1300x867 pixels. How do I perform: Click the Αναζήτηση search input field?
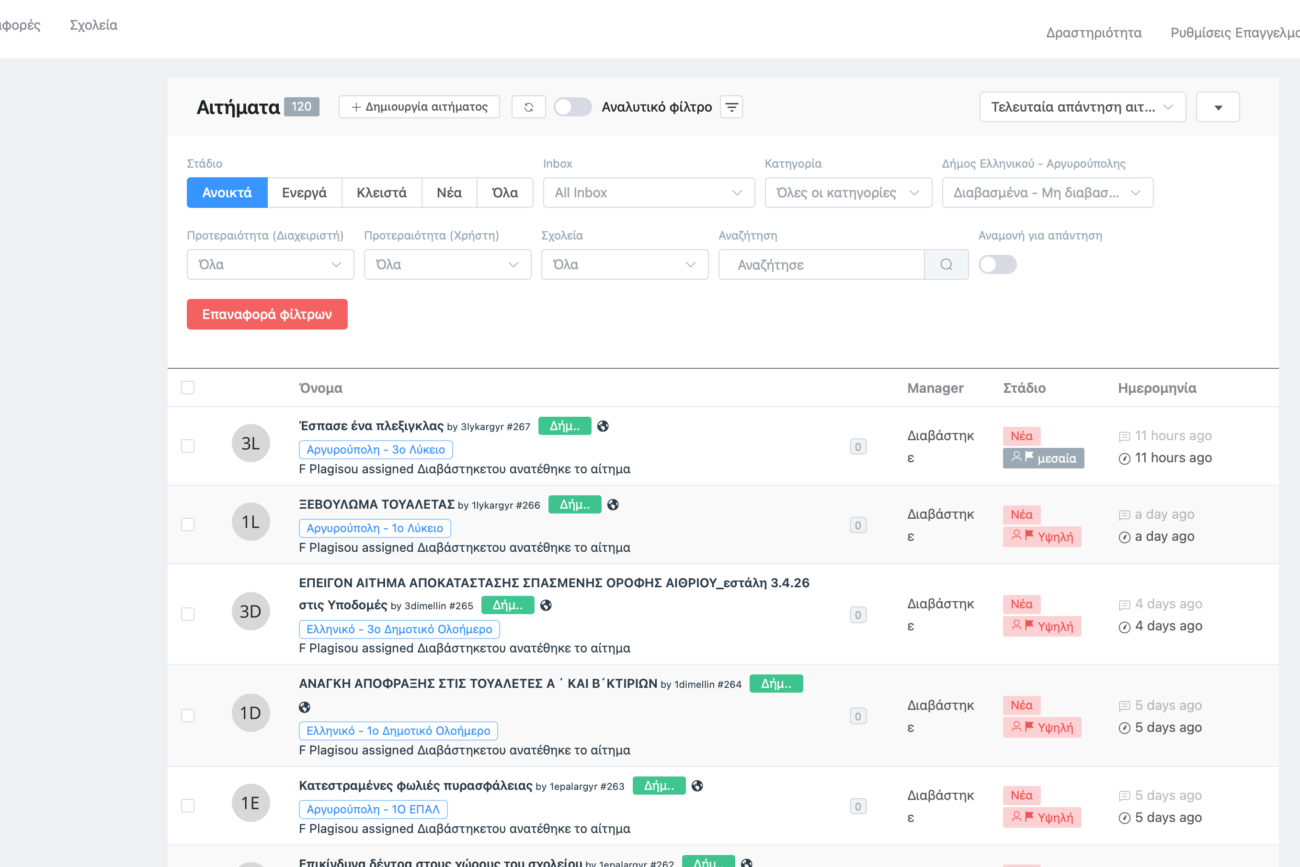[x=821, y=265]
